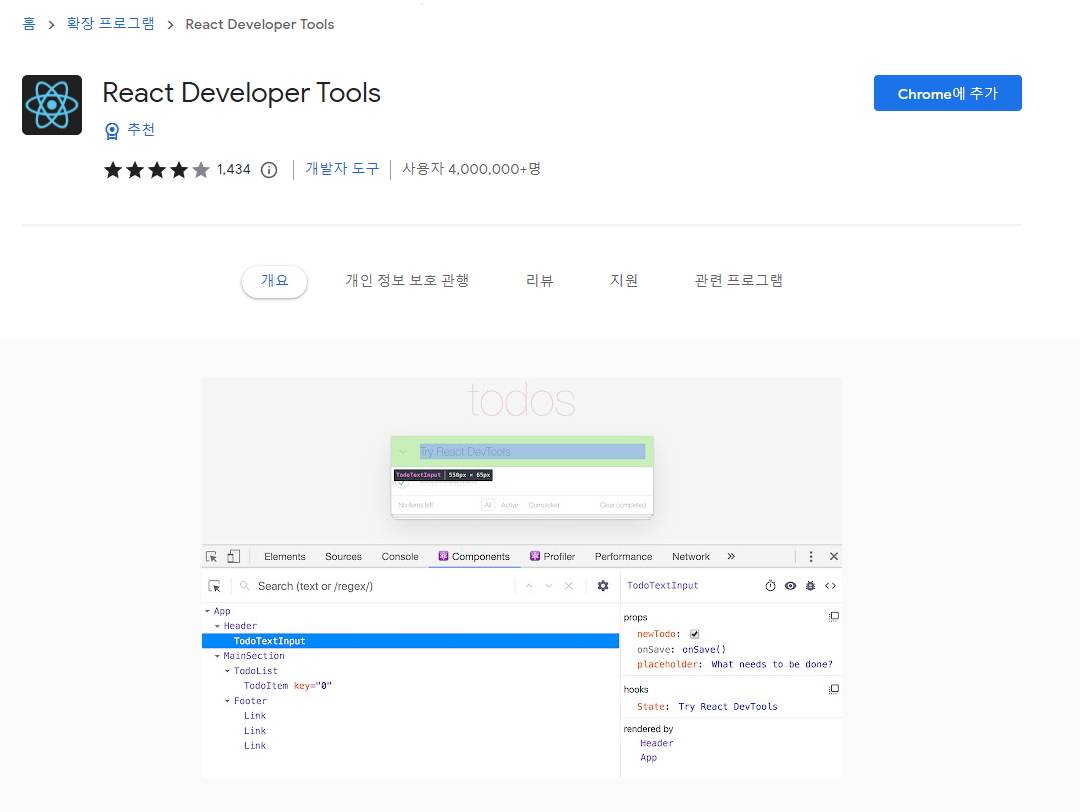Open DevTools three-dot customize menu
The width and height of the screenshot is (1080, 812).
coord(811,556)
